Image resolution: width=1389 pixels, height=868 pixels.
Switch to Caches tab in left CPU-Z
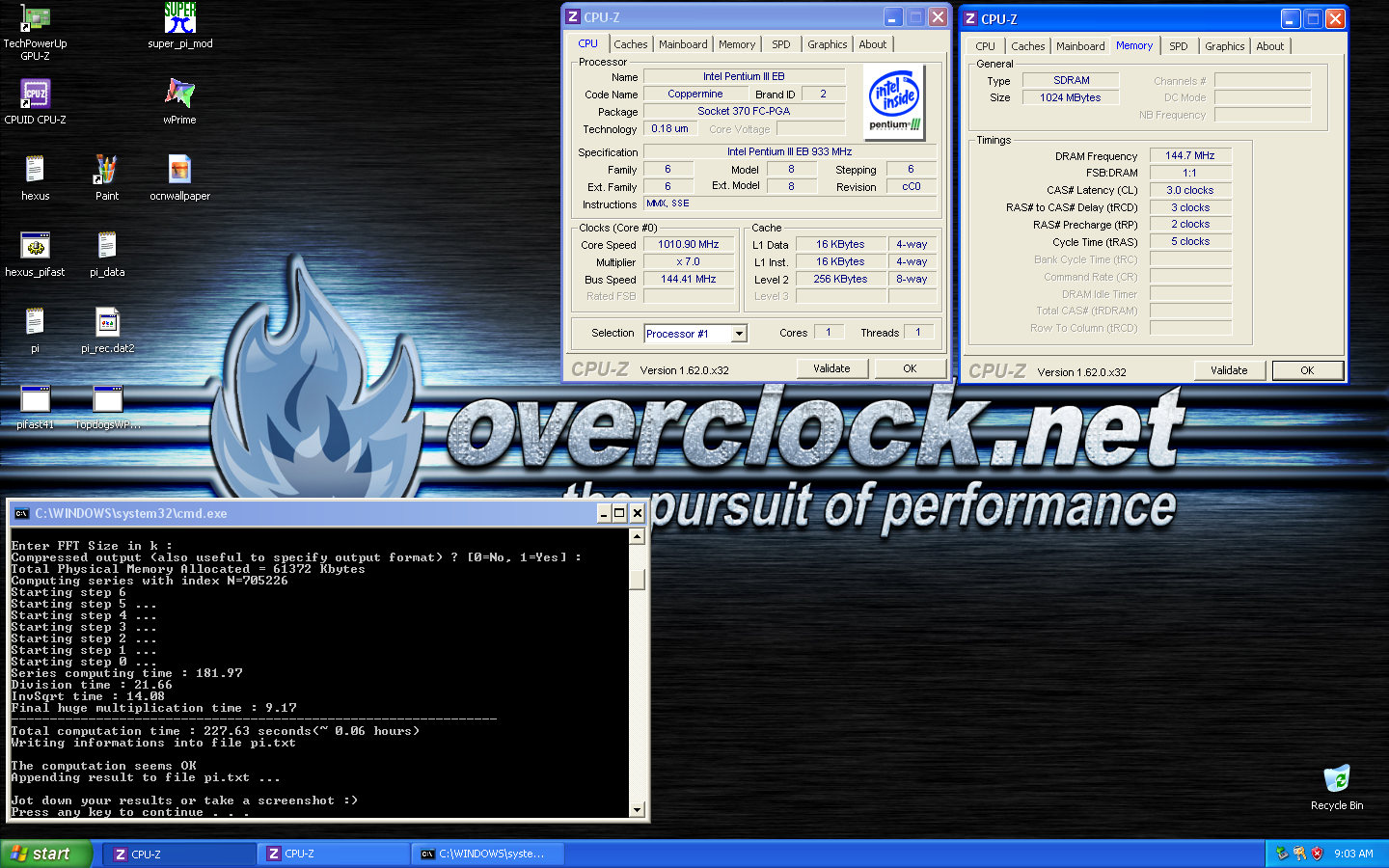tap(631, 44)
